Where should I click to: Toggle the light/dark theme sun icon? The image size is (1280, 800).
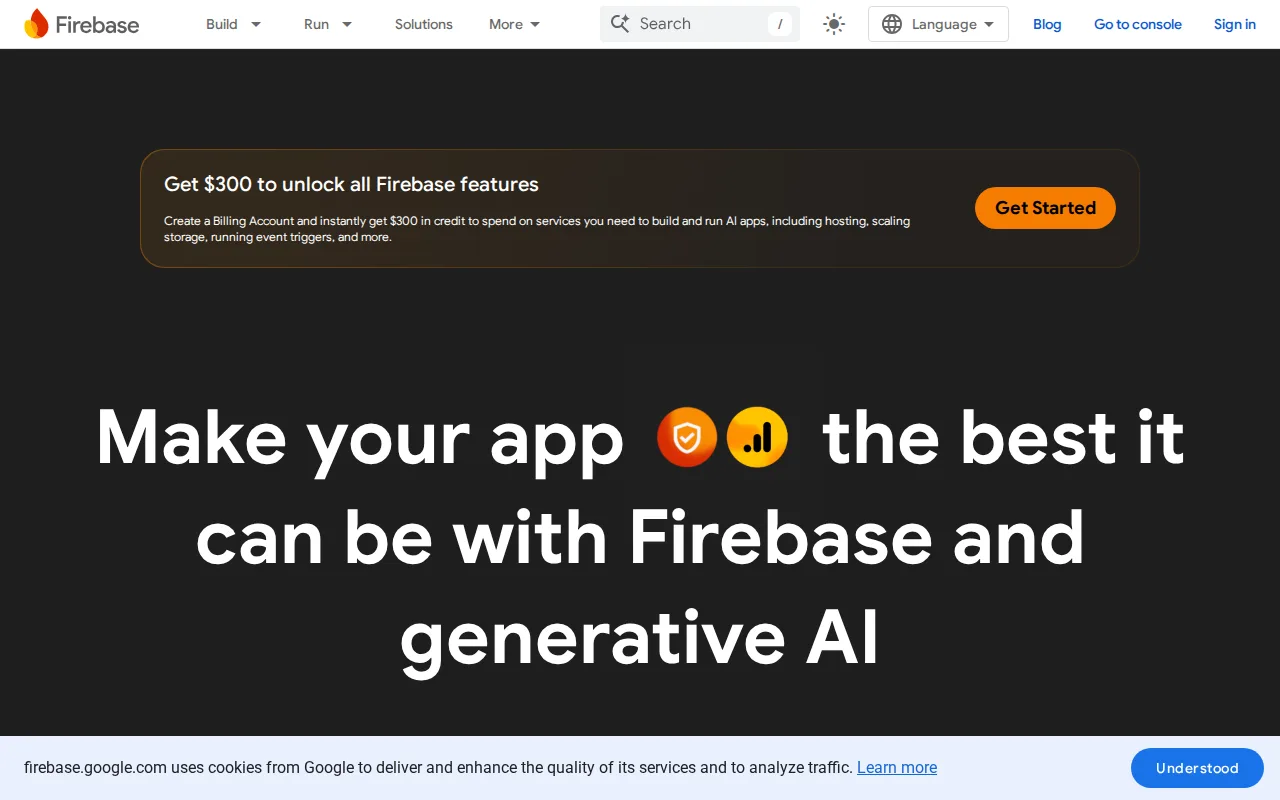click(834, 24)
